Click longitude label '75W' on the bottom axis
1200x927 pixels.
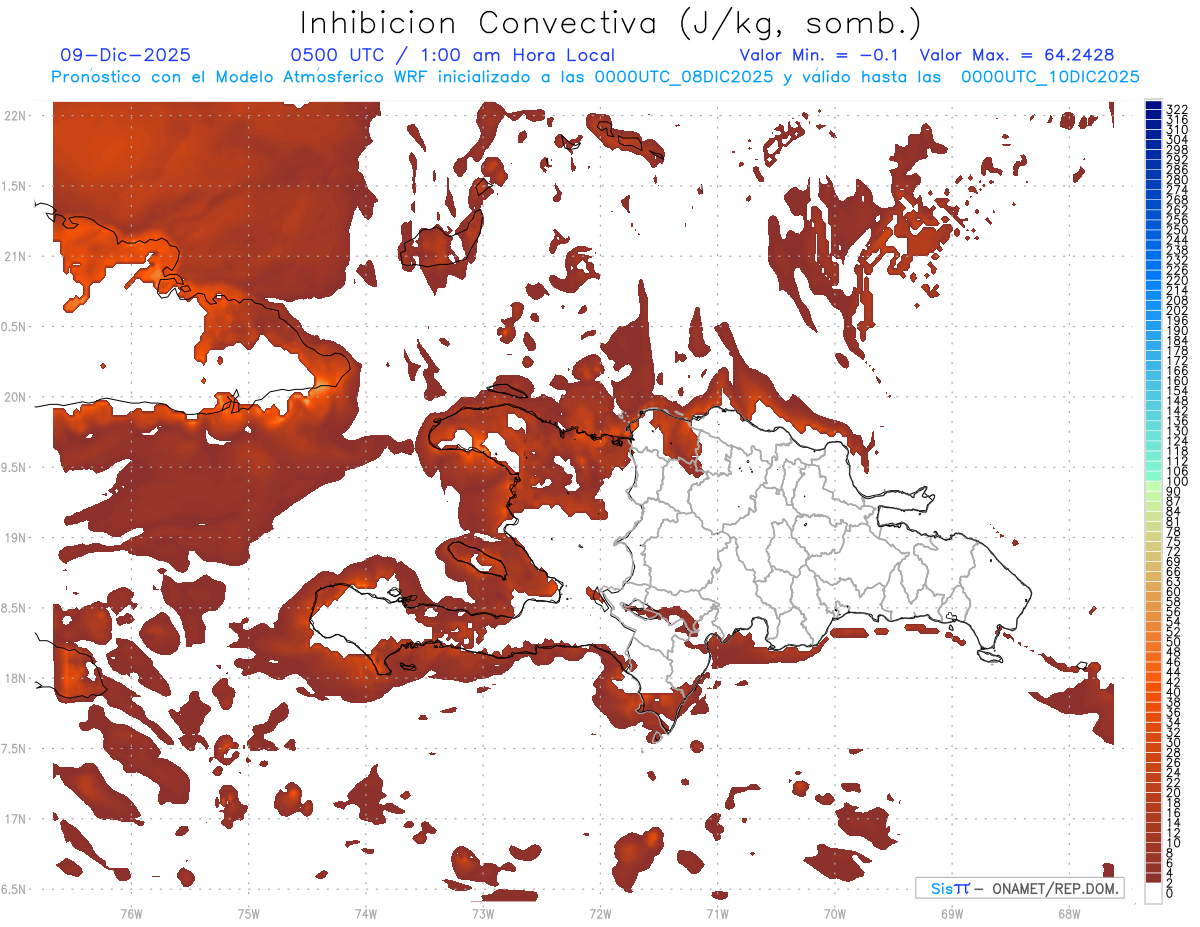(248, 913)
